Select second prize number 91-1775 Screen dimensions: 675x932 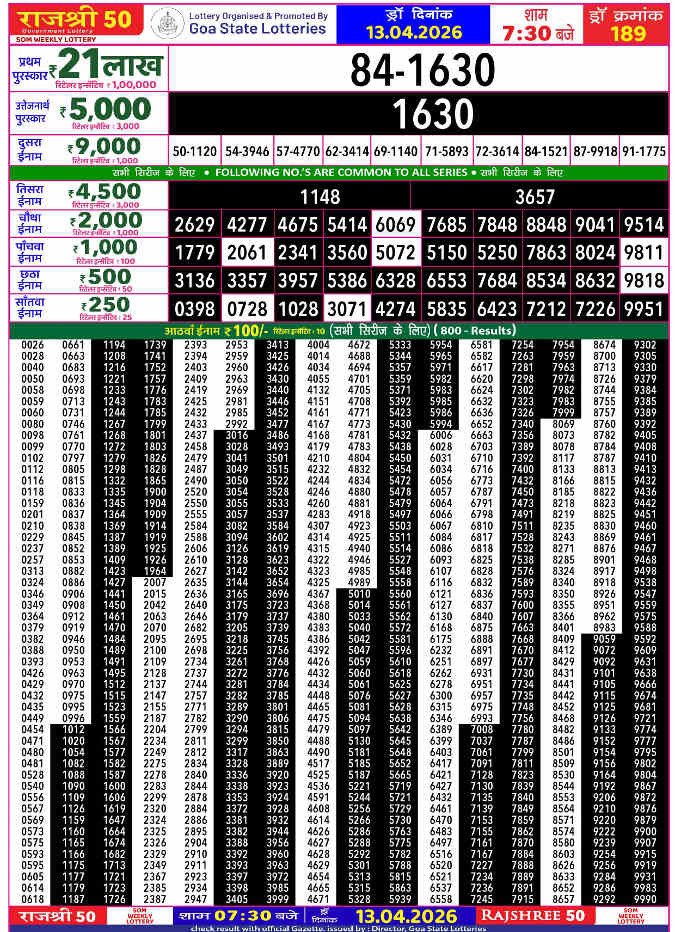(x=643, y=151)
